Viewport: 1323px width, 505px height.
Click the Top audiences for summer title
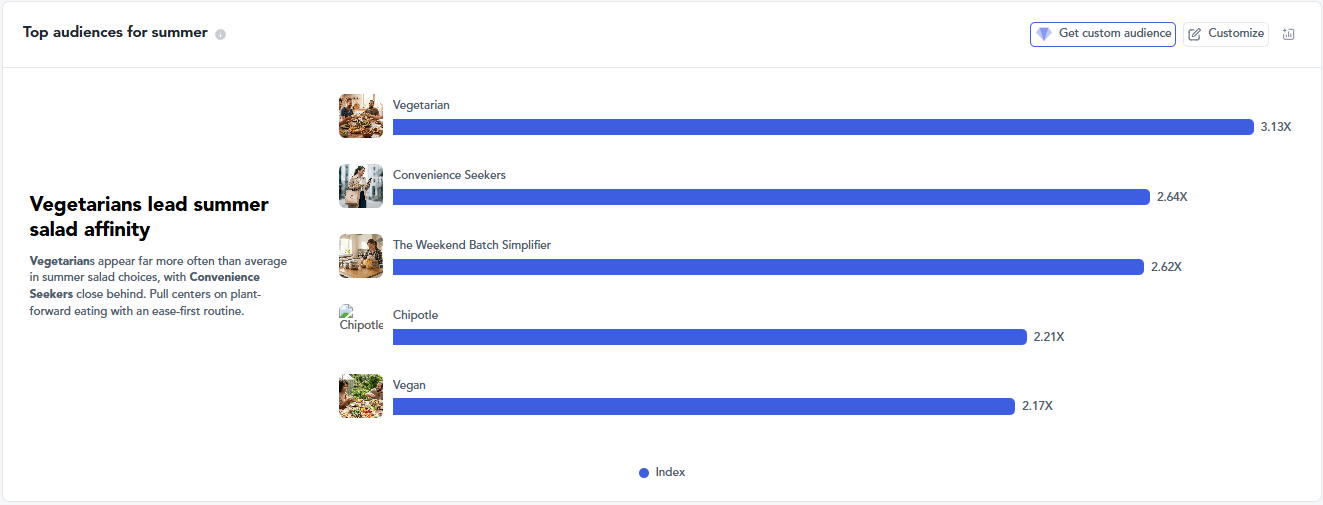(x=115, y=33)
